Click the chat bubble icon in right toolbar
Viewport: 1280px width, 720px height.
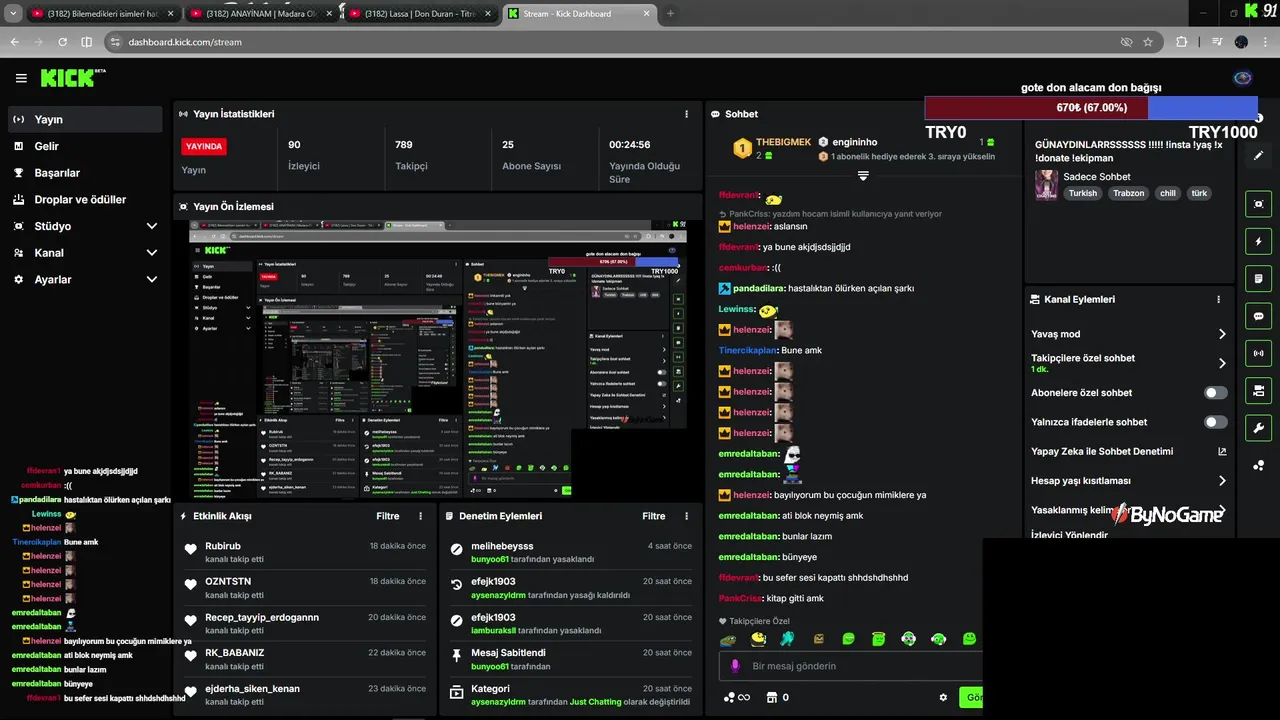pos(1258,316)
